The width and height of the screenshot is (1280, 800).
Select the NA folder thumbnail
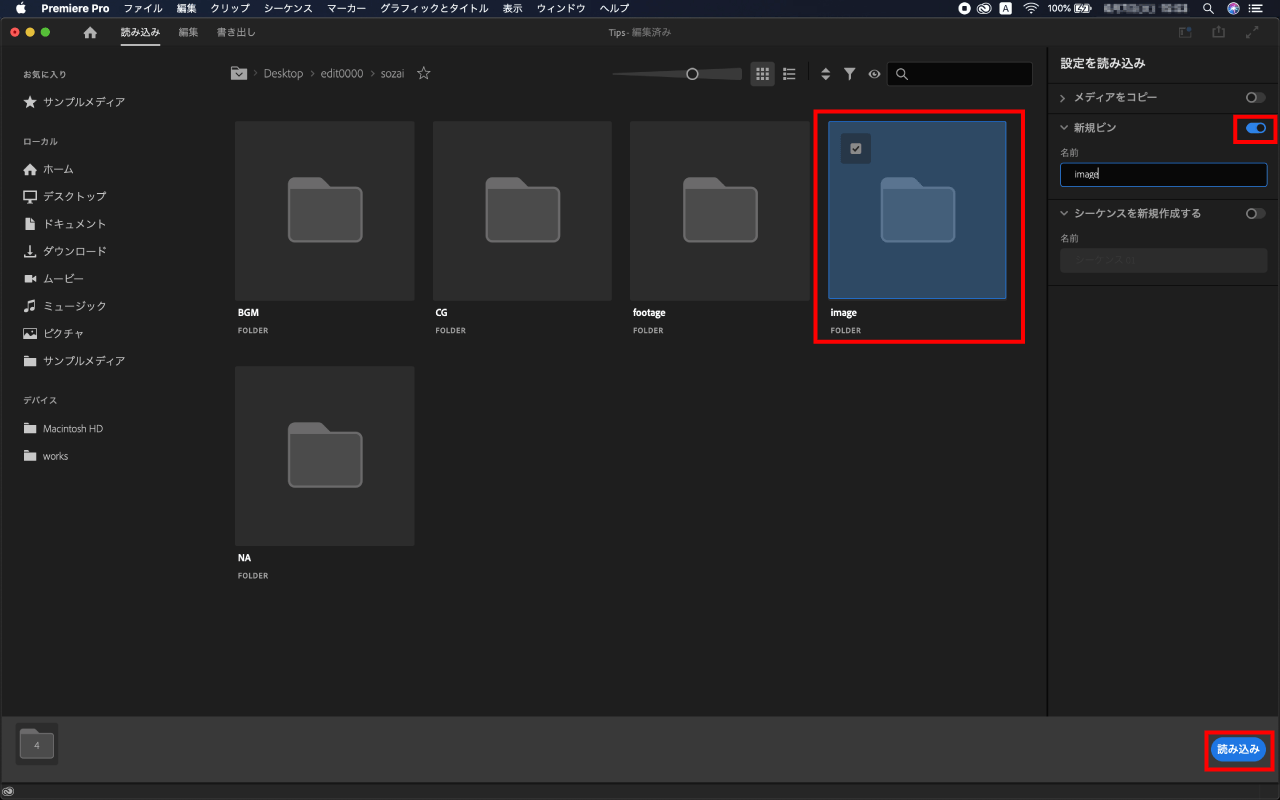click(325, 456)
